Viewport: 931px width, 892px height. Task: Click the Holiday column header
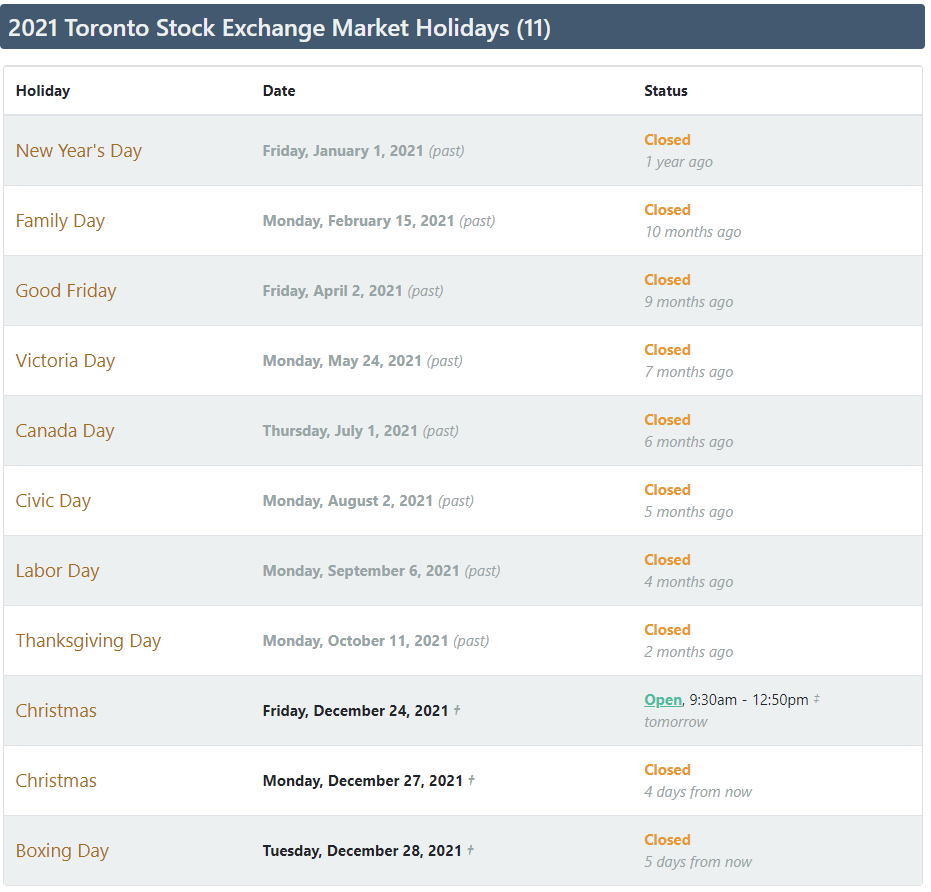tap(43, 91)
